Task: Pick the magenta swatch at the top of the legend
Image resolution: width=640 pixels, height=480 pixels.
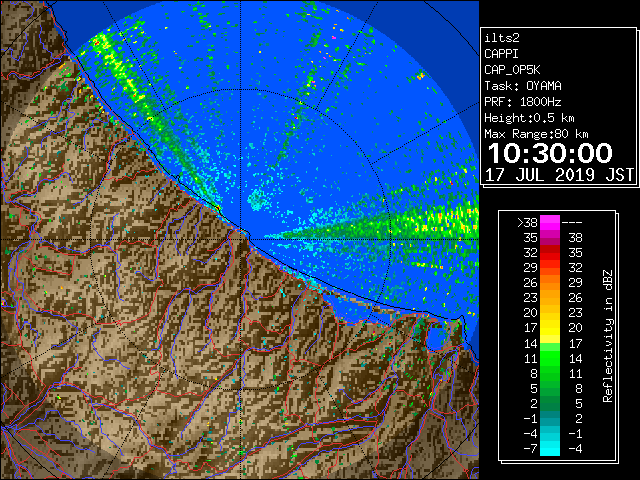Action: 550,222
